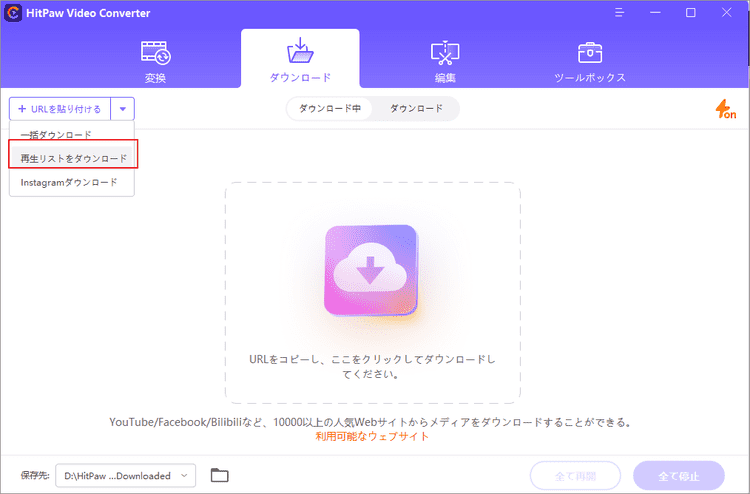Open the save folder icon
This screenshot has height=494, width=750.
pos(220,475)
